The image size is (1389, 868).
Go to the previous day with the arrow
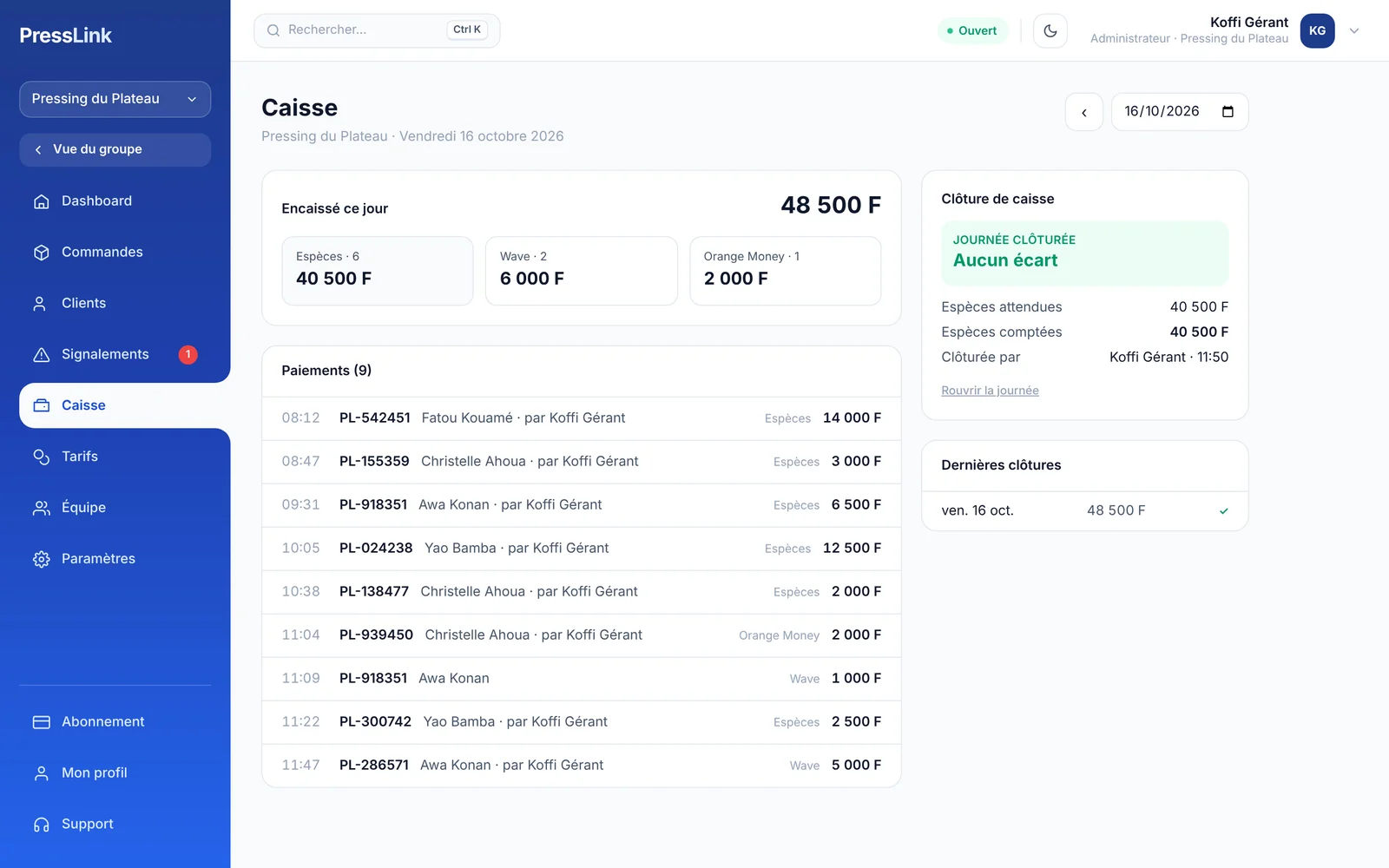click(1083, 112)
